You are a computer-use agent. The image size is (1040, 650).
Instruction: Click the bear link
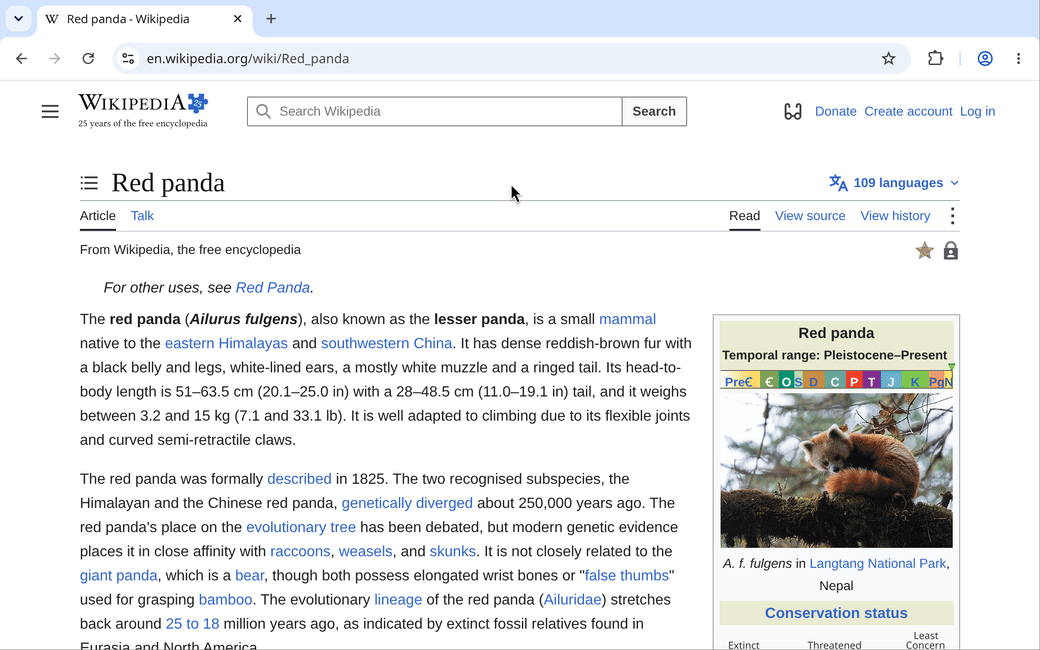[x=249, y=576]
